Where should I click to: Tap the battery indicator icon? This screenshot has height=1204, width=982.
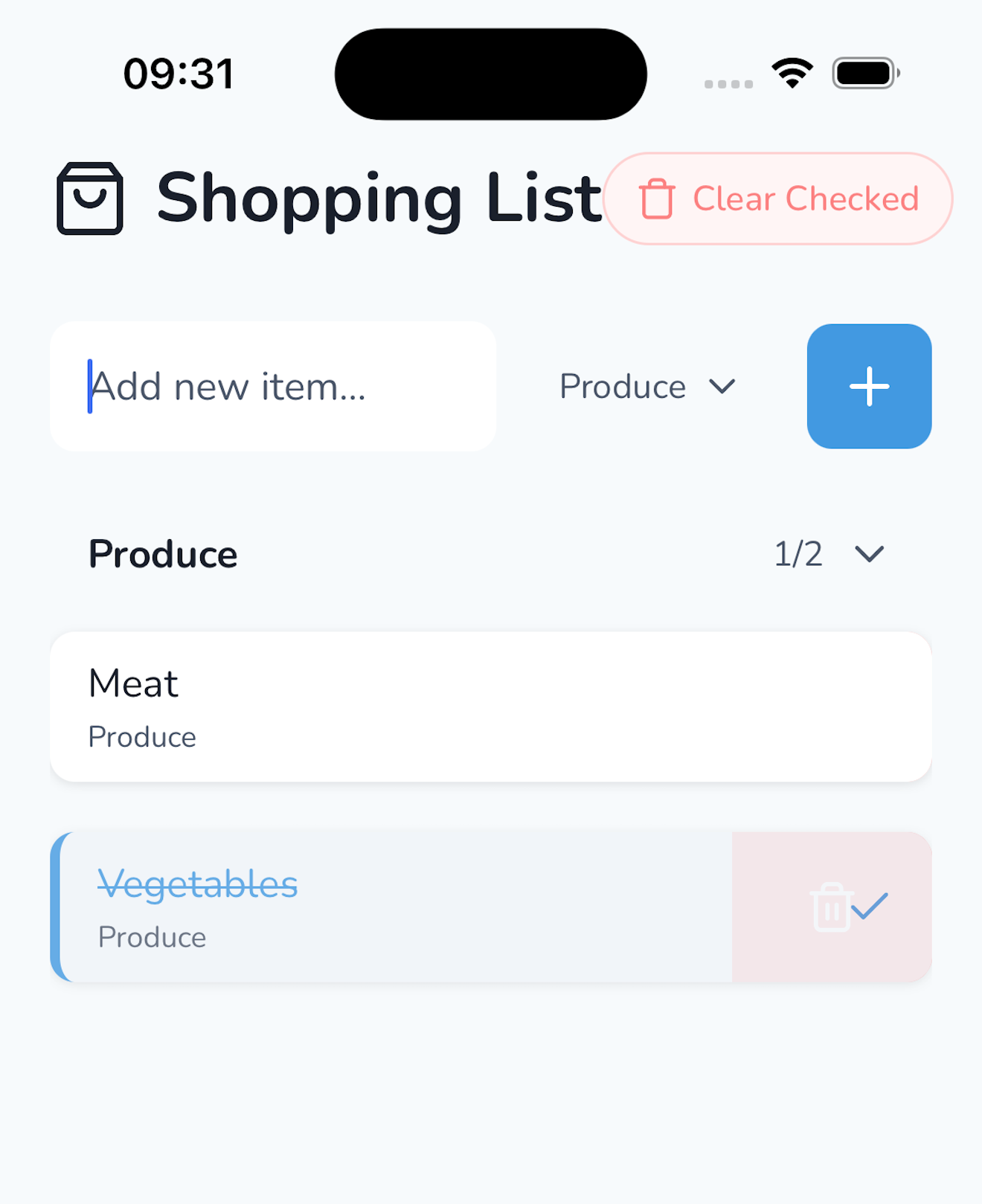pyautogui.click(x=865, y=73)
